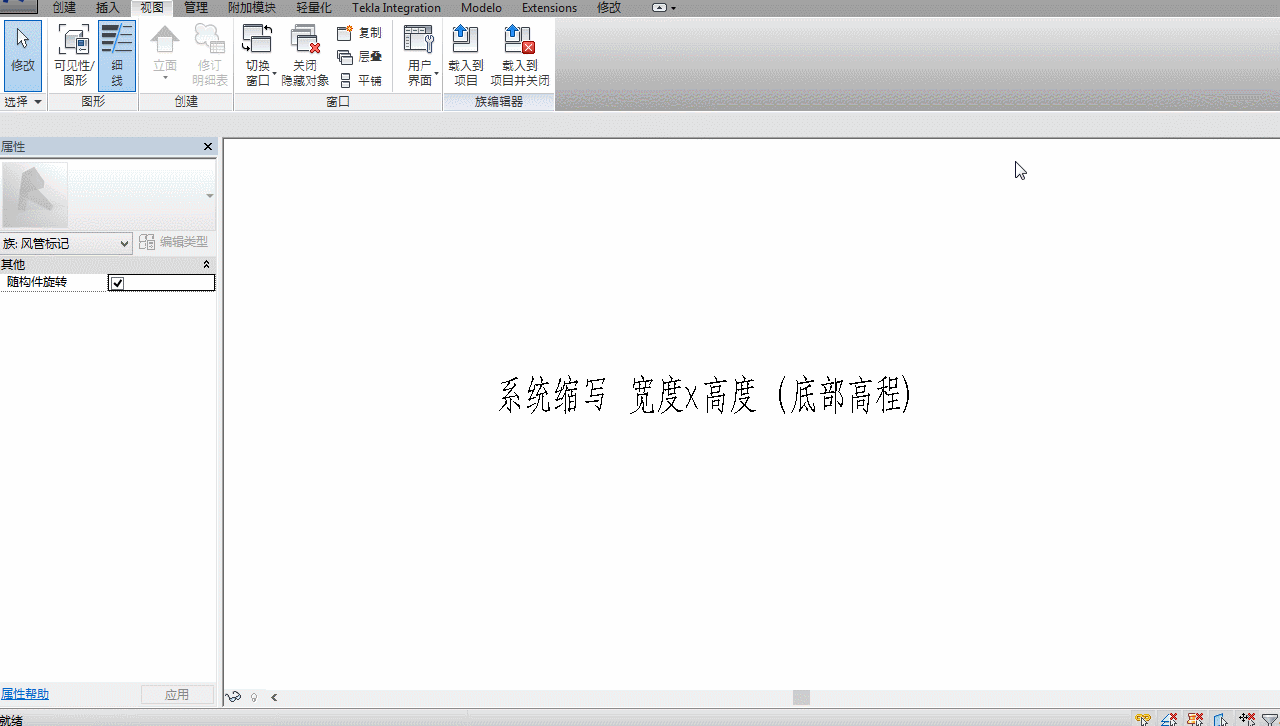Click the selection filter funnel icon
This screenshot has width=1280, height=726.
coord(1270,719)
